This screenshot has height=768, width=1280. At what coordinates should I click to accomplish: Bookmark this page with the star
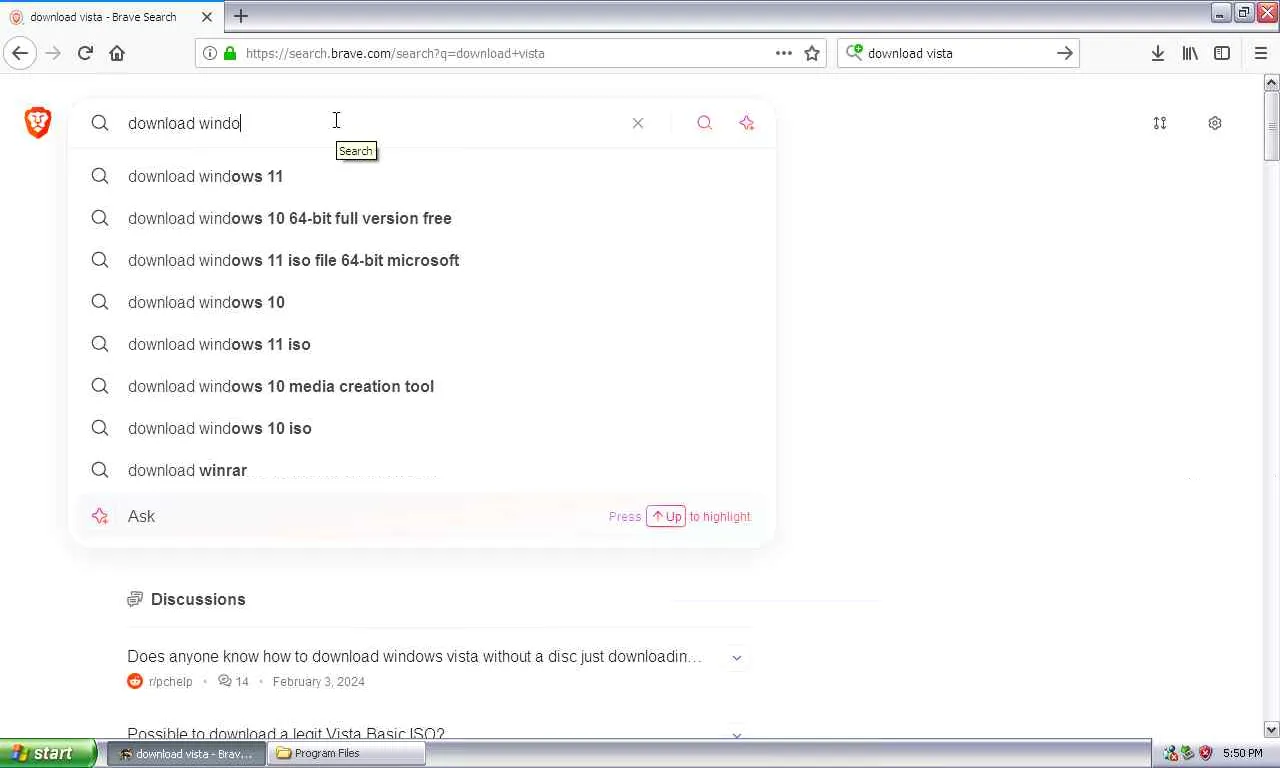[812, 53]
